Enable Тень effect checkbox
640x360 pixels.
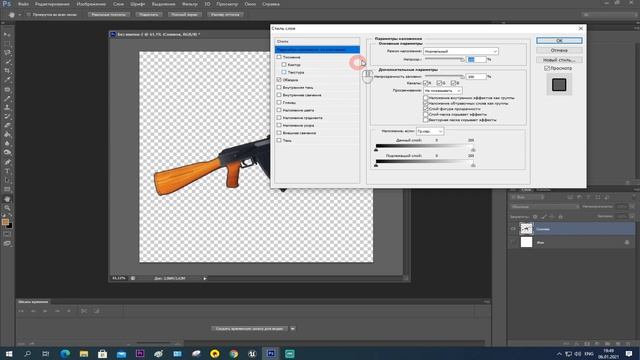[x=279, y=140]
